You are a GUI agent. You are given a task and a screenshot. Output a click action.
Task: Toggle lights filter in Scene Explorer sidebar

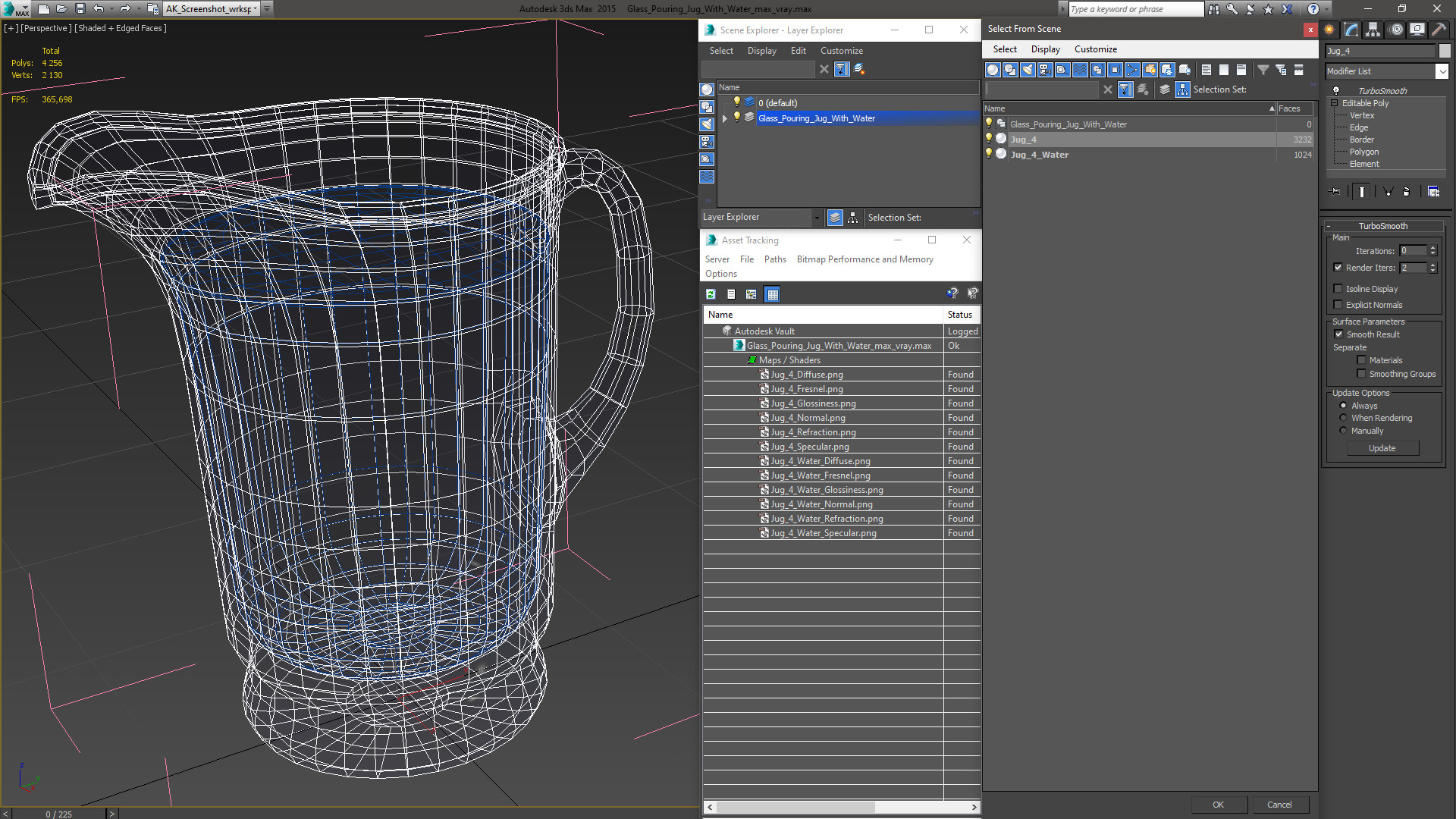(x=707, y=124)
